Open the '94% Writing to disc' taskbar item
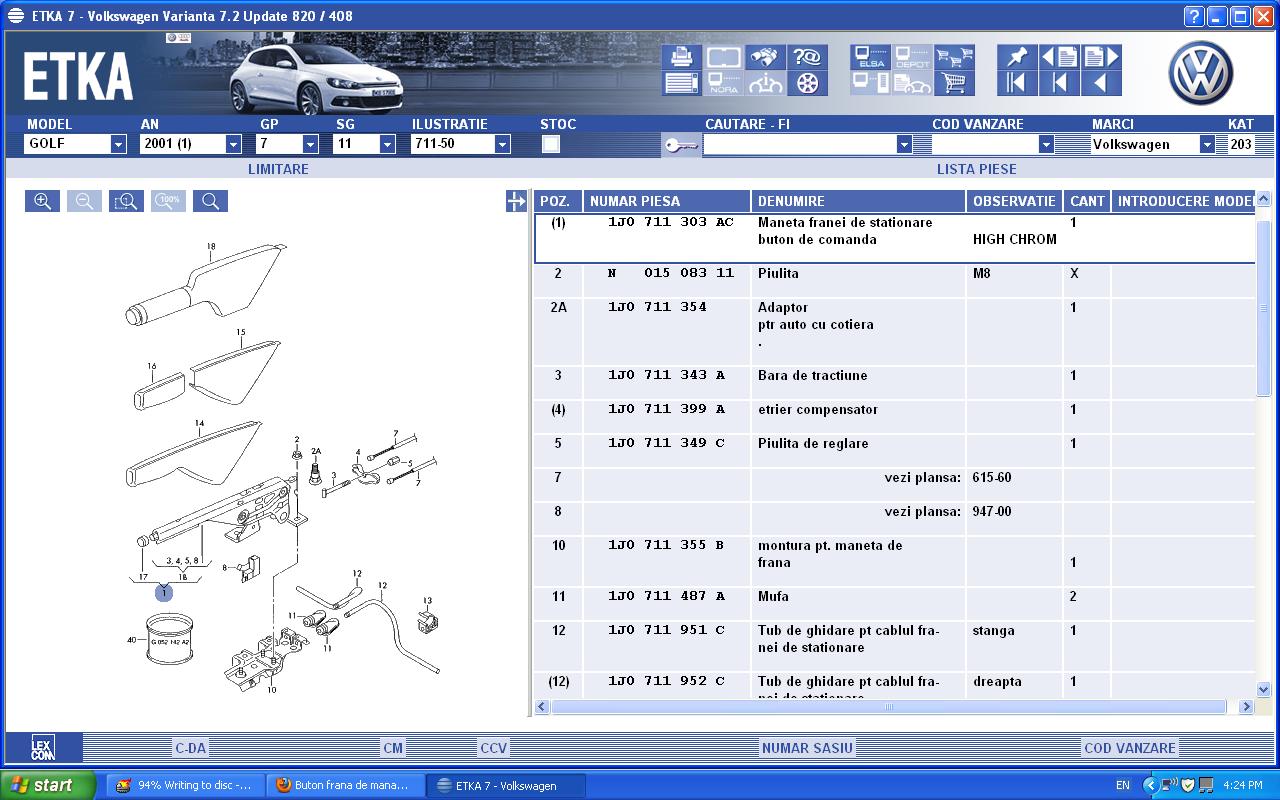This screenshot has height=800, width=1280. coord(186,785)
